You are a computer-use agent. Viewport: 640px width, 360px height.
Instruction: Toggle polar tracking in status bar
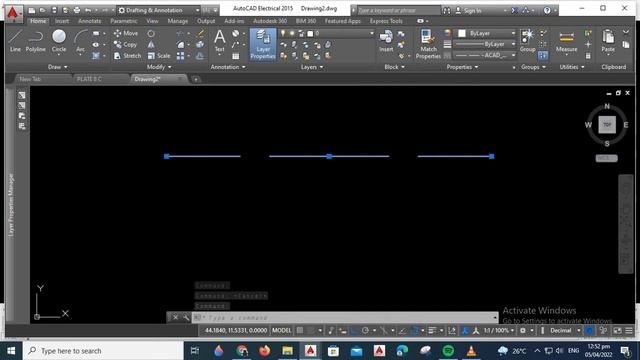(365, 331)
